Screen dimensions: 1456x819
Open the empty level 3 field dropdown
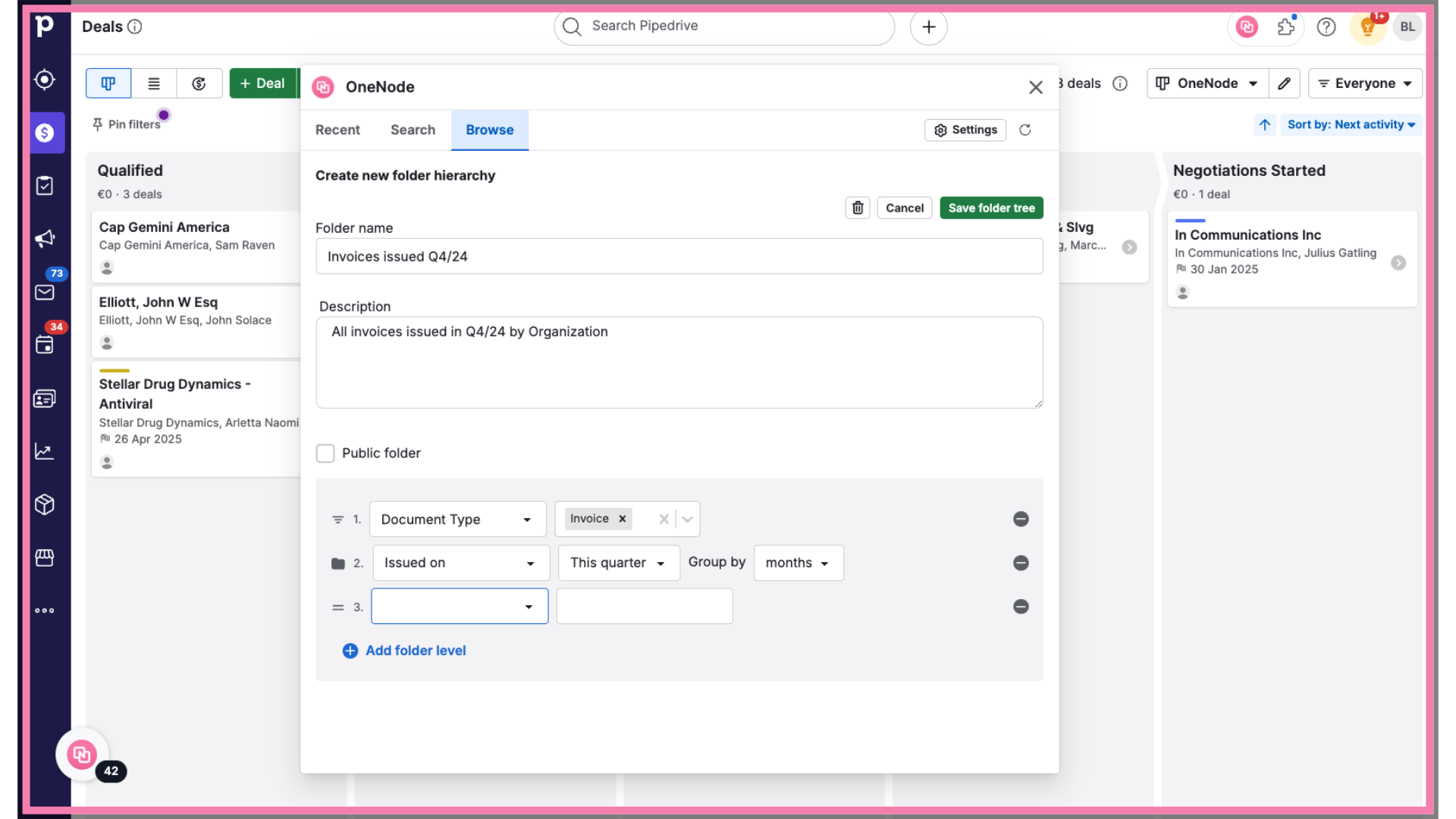point(460,607)
